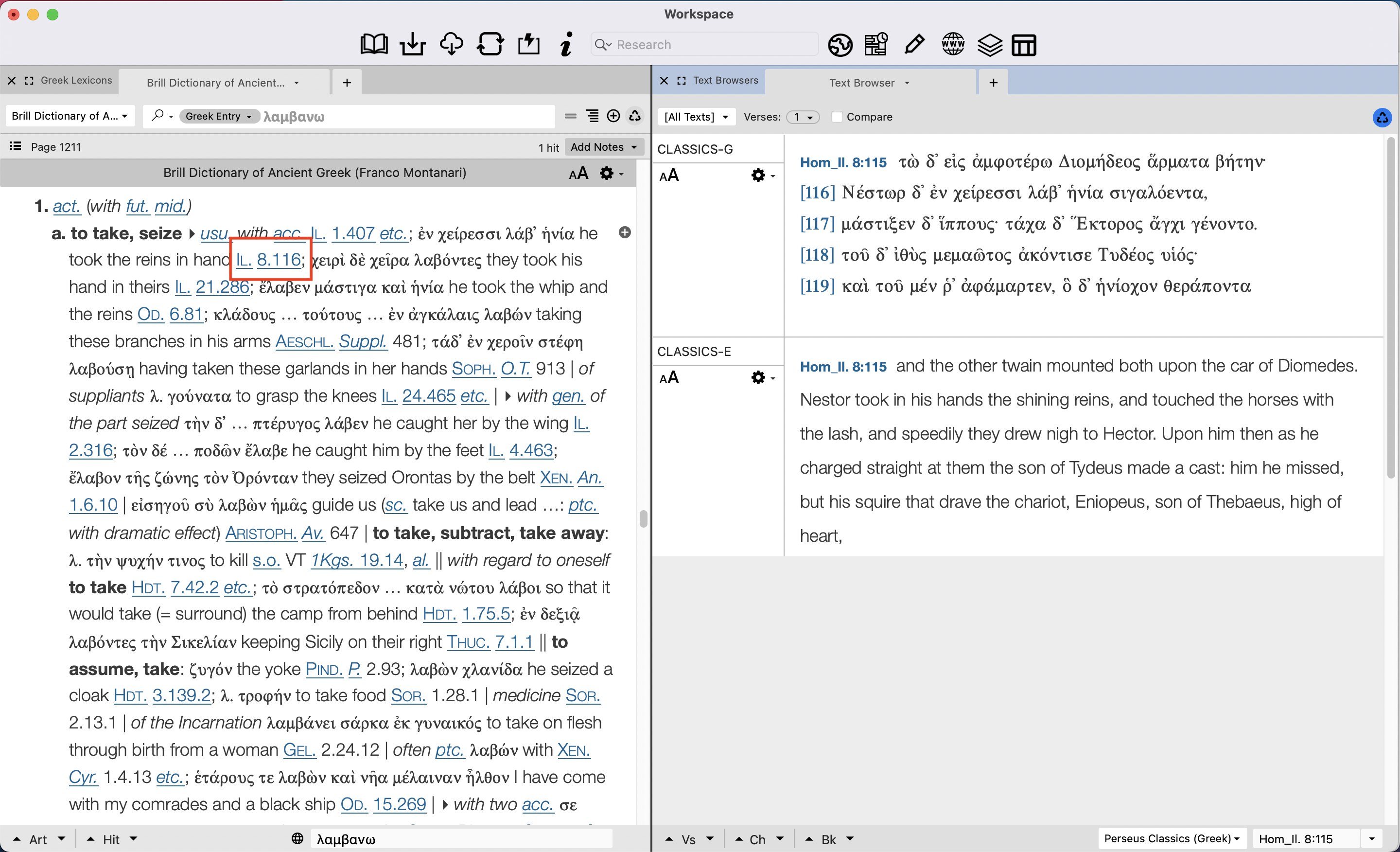Image resolution: width=1400 pixels, height=852 pixels.
Task: Open gear settings for the CLASSICS-G pane
Action: point(758,175)
